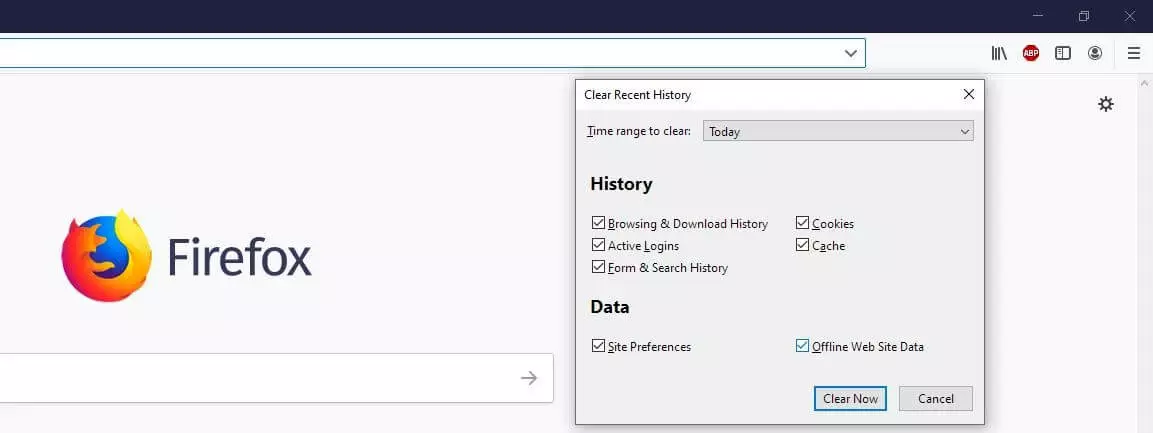
Task: Click the 'Clear Recent History' dialog title
Action: [x=638, y=95]
